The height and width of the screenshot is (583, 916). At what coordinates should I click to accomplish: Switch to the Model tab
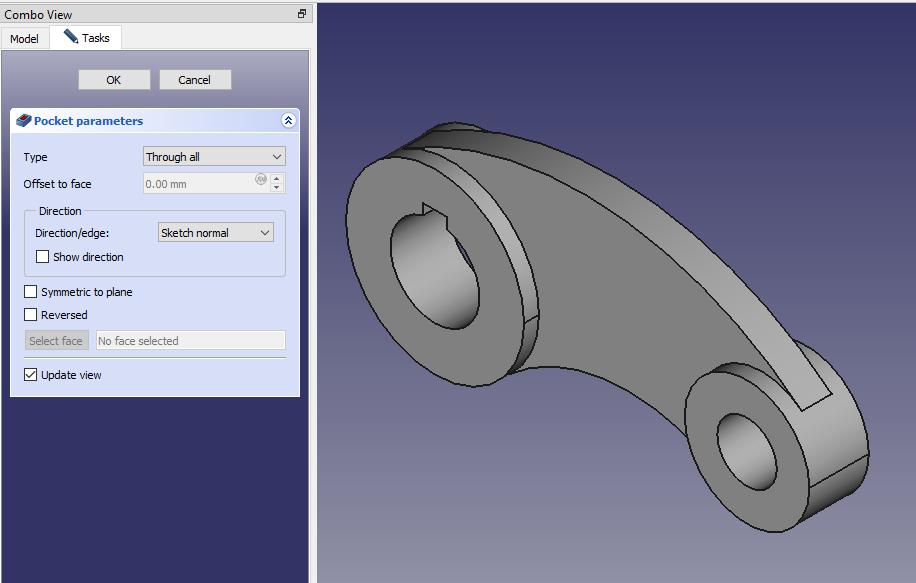[24, 39]
